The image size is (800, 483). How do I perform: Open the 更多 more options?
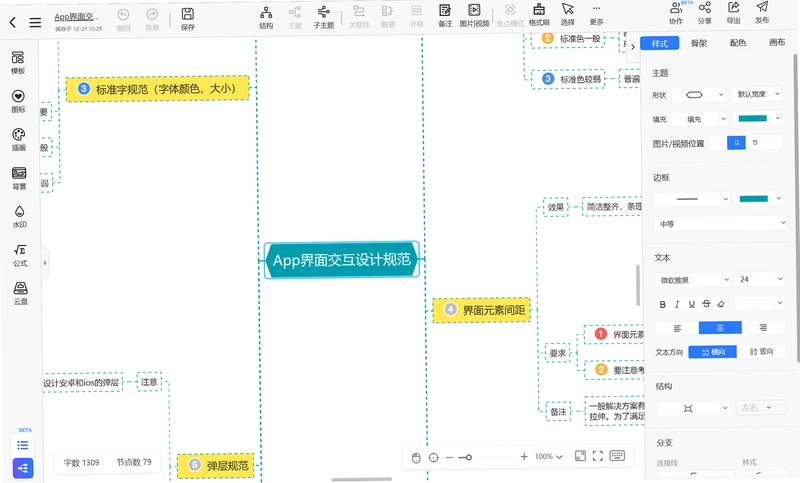(x=596, y=15)
